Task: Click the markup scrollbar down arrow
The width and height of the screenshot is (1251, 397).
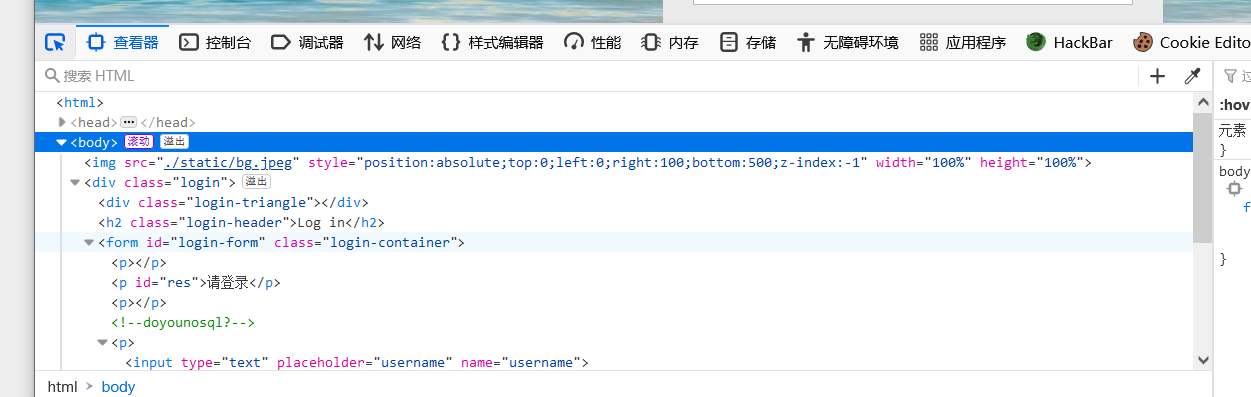Action: pyautogui.click(x=1202, y=360)
